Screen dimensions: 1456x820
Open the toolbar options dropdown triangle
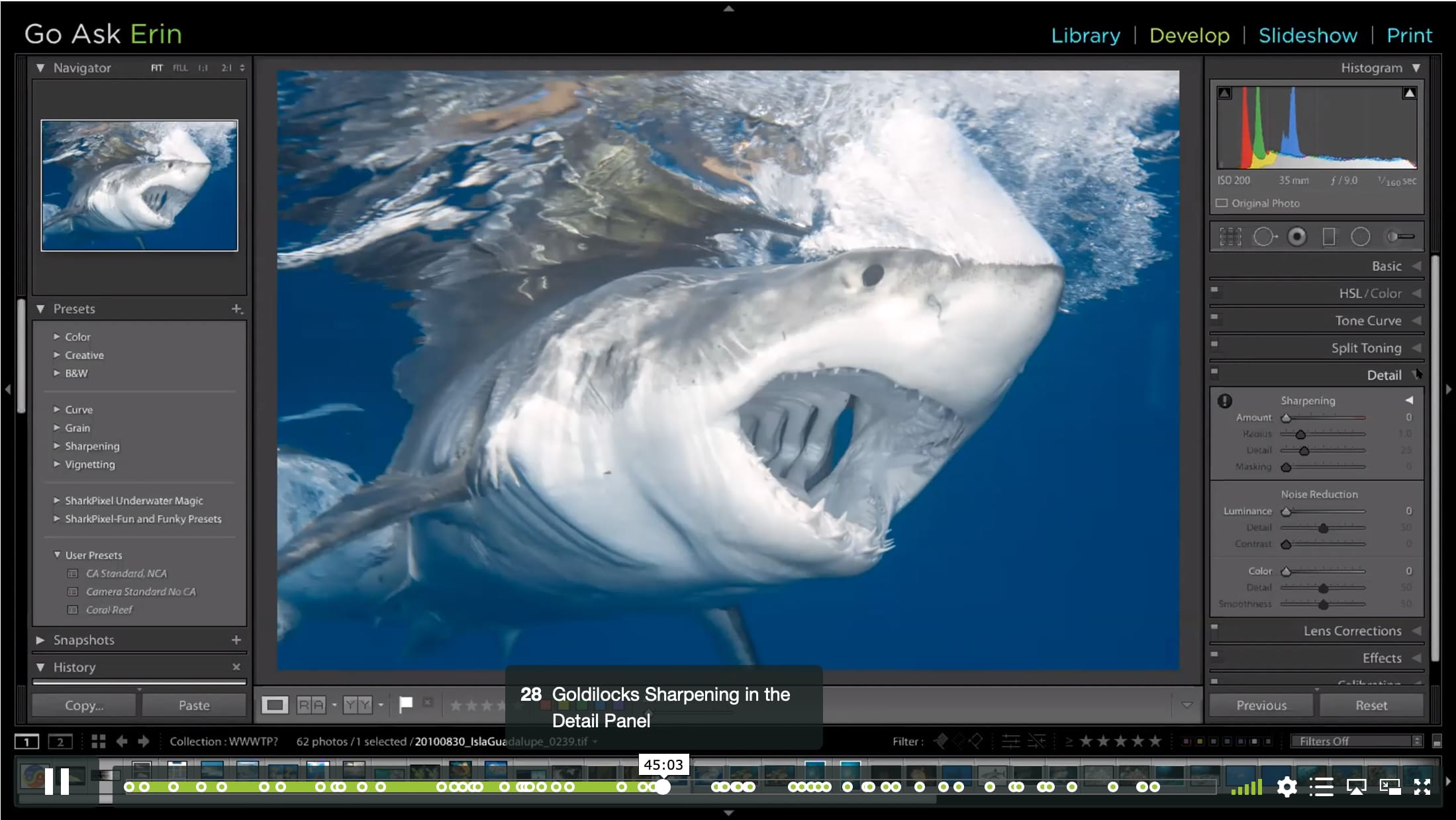click(1187, 705)
